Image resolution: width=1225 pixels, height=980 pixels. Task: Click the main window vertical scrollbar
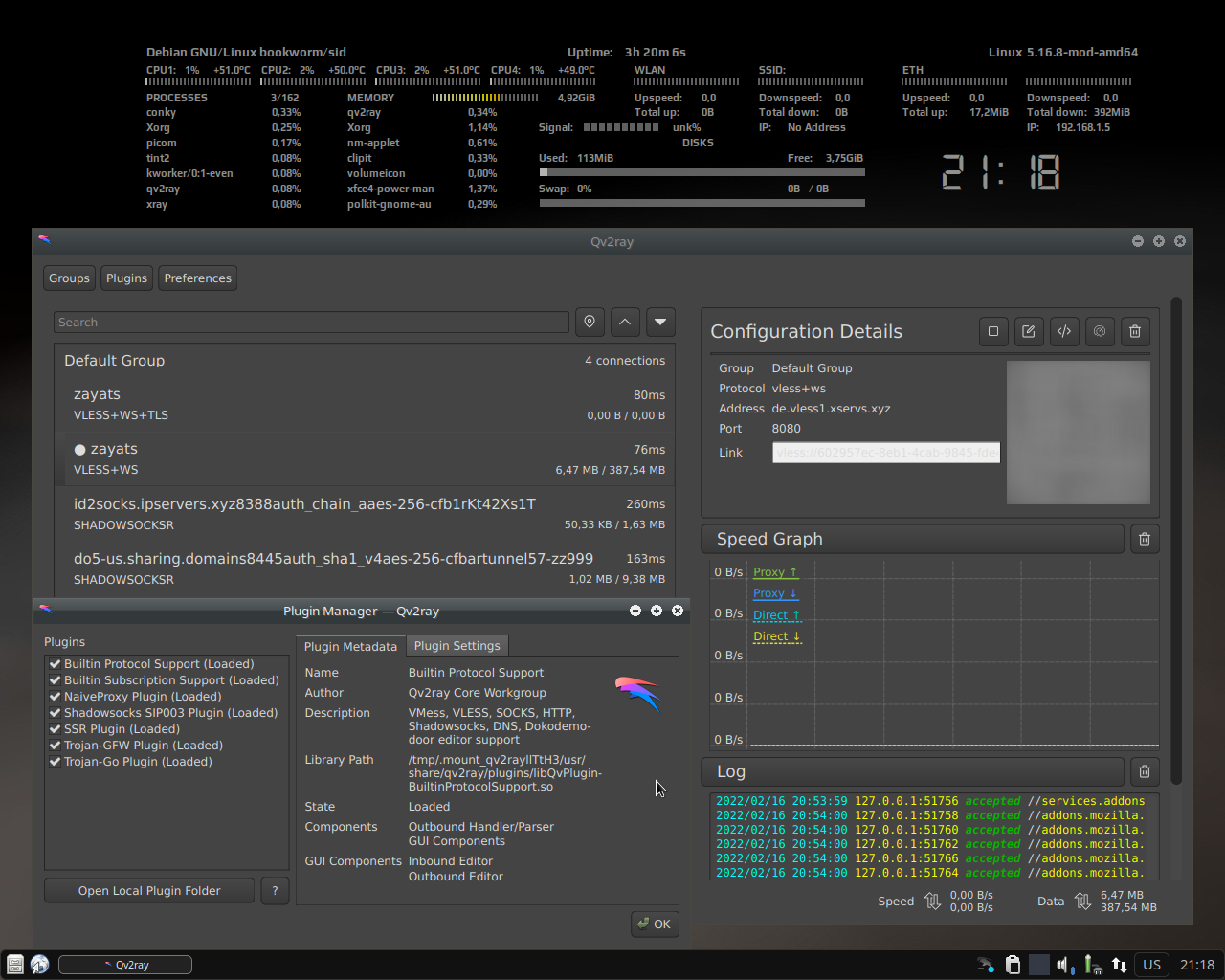[x=1176, y=541]
